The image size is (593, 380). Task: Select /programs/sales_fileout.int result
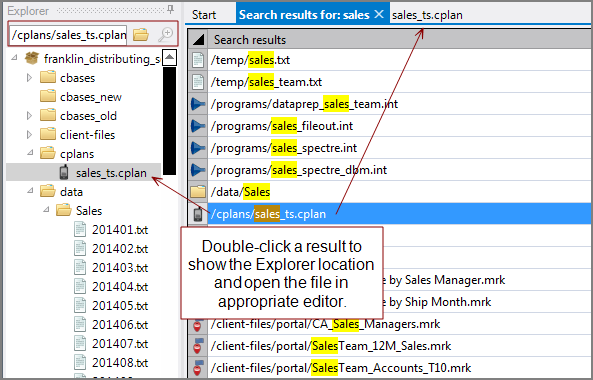399,126
